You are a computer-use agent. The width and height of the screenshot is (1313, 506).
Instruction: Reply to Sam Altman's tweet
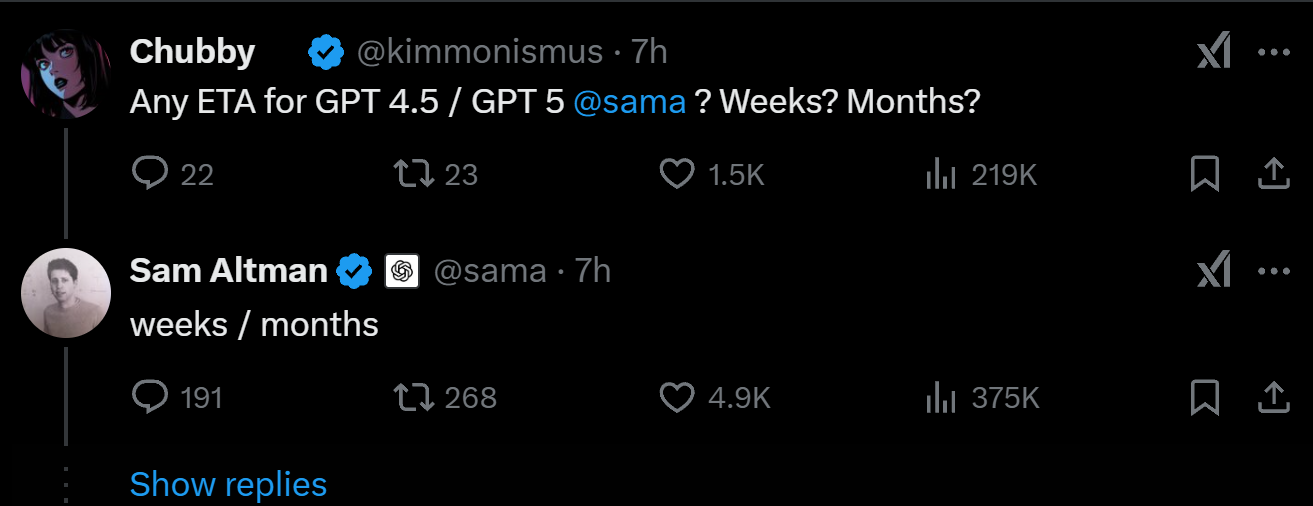(x=149, y=398)
